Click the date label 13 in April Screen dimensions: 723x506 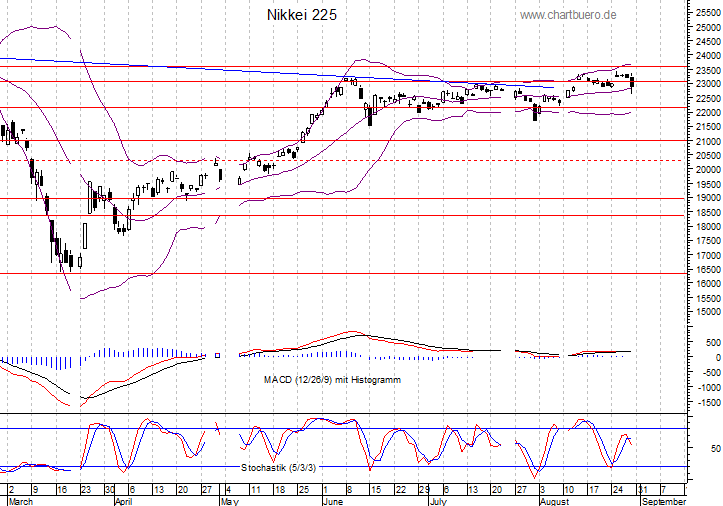click(x=159, y=489)
